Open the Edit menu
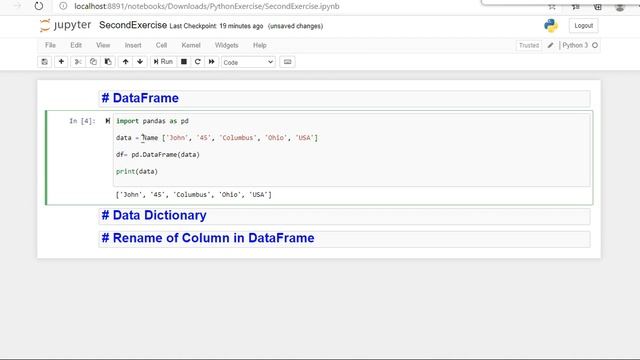The image size is (640, 360). (x=76, y=45)
